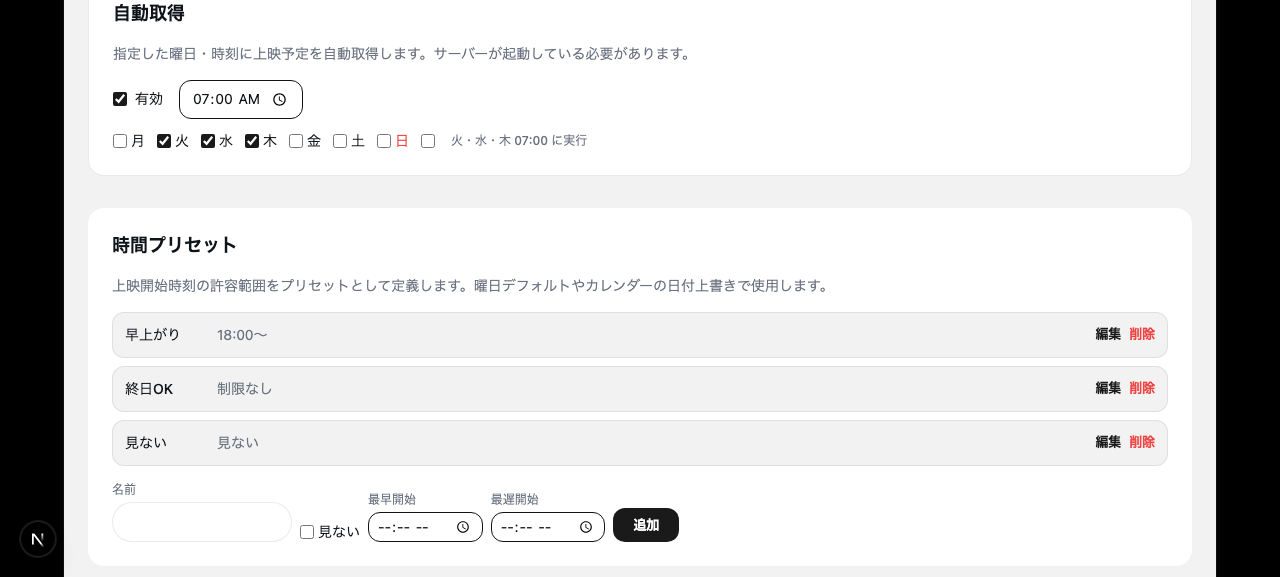Uncheck the 火 (Tuesday) checkbox
This screenshot has width=1280, height=577.
163,140
